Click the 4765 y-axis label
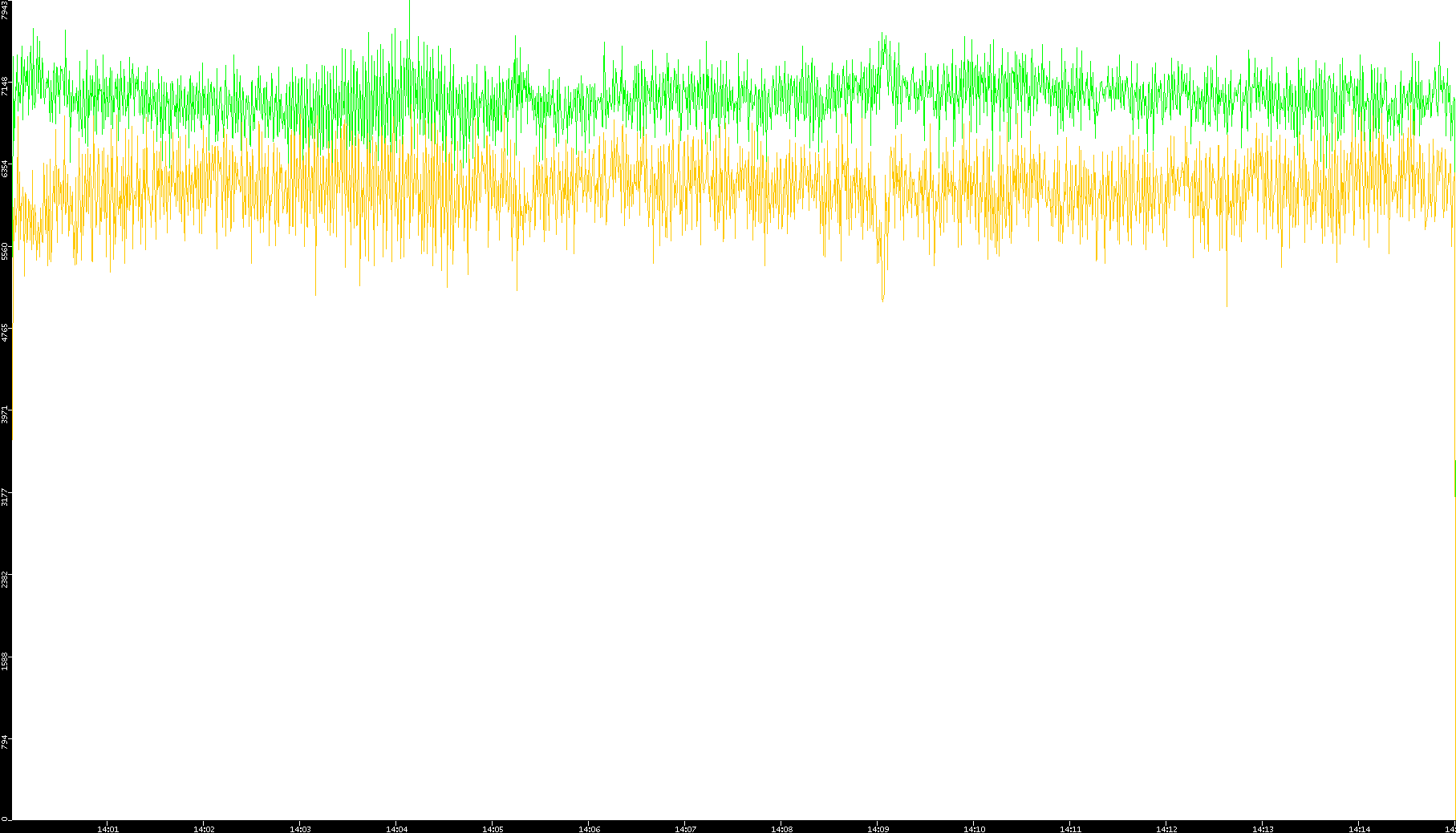 pyautogui.click(x=5, y=333)
